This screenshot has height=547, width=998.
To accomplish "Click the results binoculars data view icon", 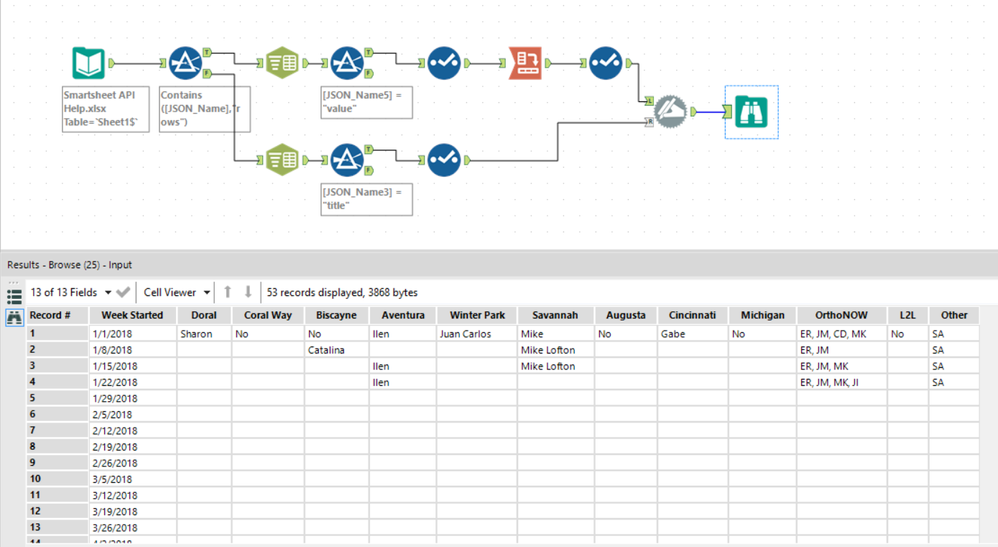I will coord(14,317).
